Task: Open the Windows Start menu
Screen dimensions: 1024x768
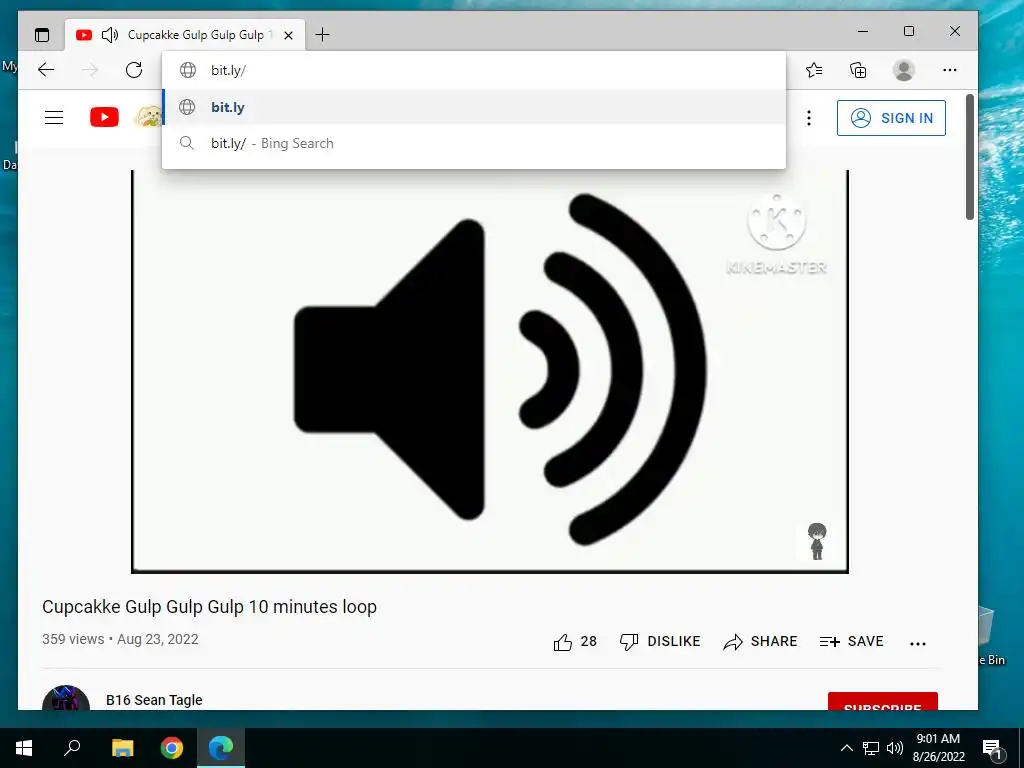Action: tap(24, 748)
